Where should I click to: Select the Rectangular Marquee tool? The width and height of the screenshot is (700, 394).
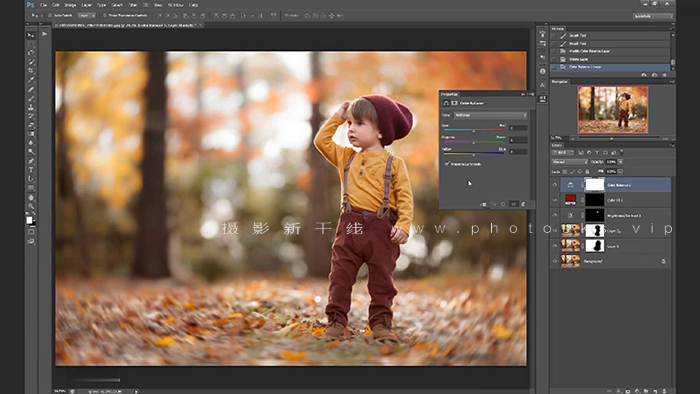coord(31,44)
